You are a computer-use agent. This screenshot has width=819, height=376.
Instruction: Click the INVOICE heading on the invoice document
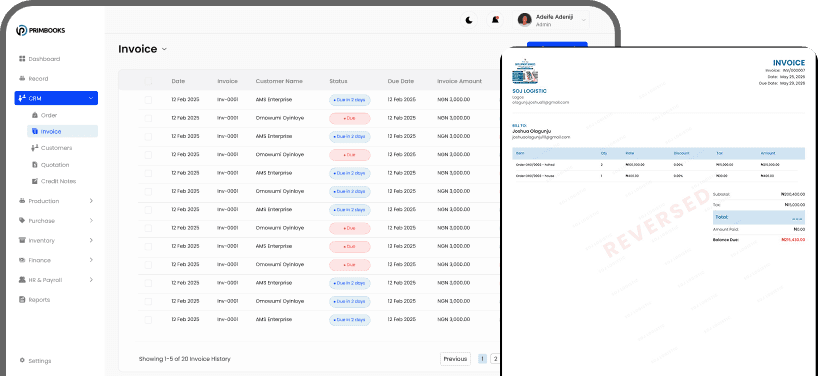pyautogui.click(x=789, y=63)
